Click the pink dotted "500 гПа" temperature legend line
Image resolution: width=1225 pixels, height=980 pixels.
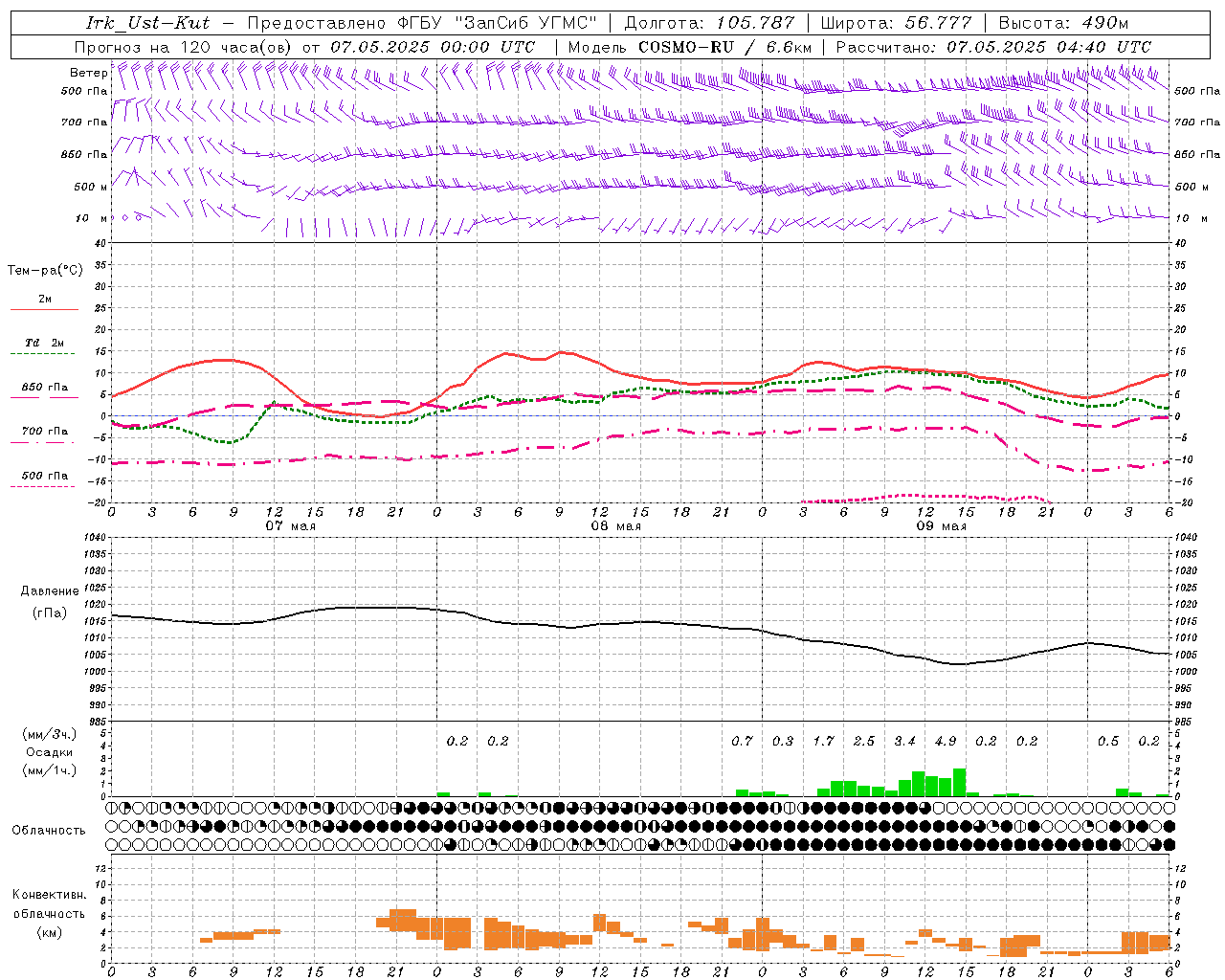click(x=44, y=486)
